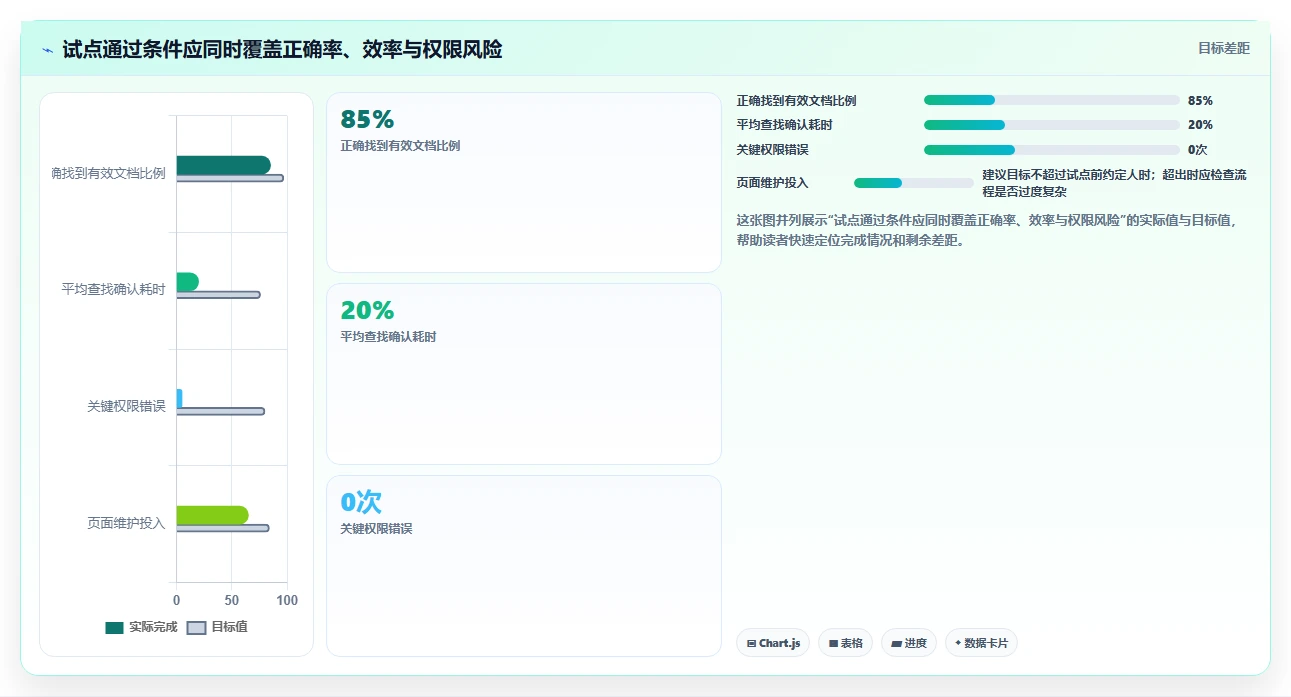
Task: Click the 正确找到有效文档比例 caption under 85%
Action: pyautogui.click(x=400, y=146)
